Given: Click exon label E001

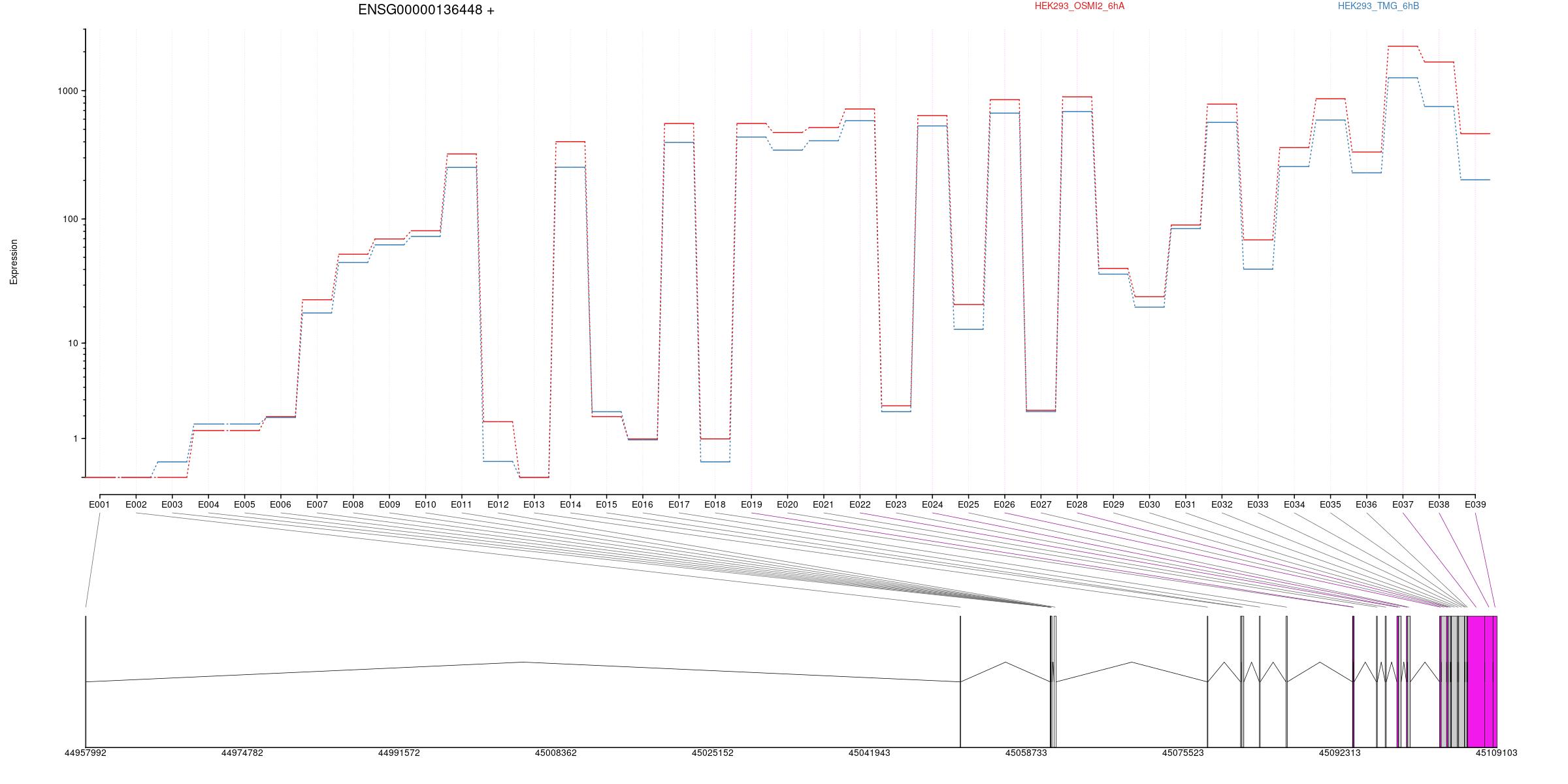Looking at the screenshot, I should [99, 504].
